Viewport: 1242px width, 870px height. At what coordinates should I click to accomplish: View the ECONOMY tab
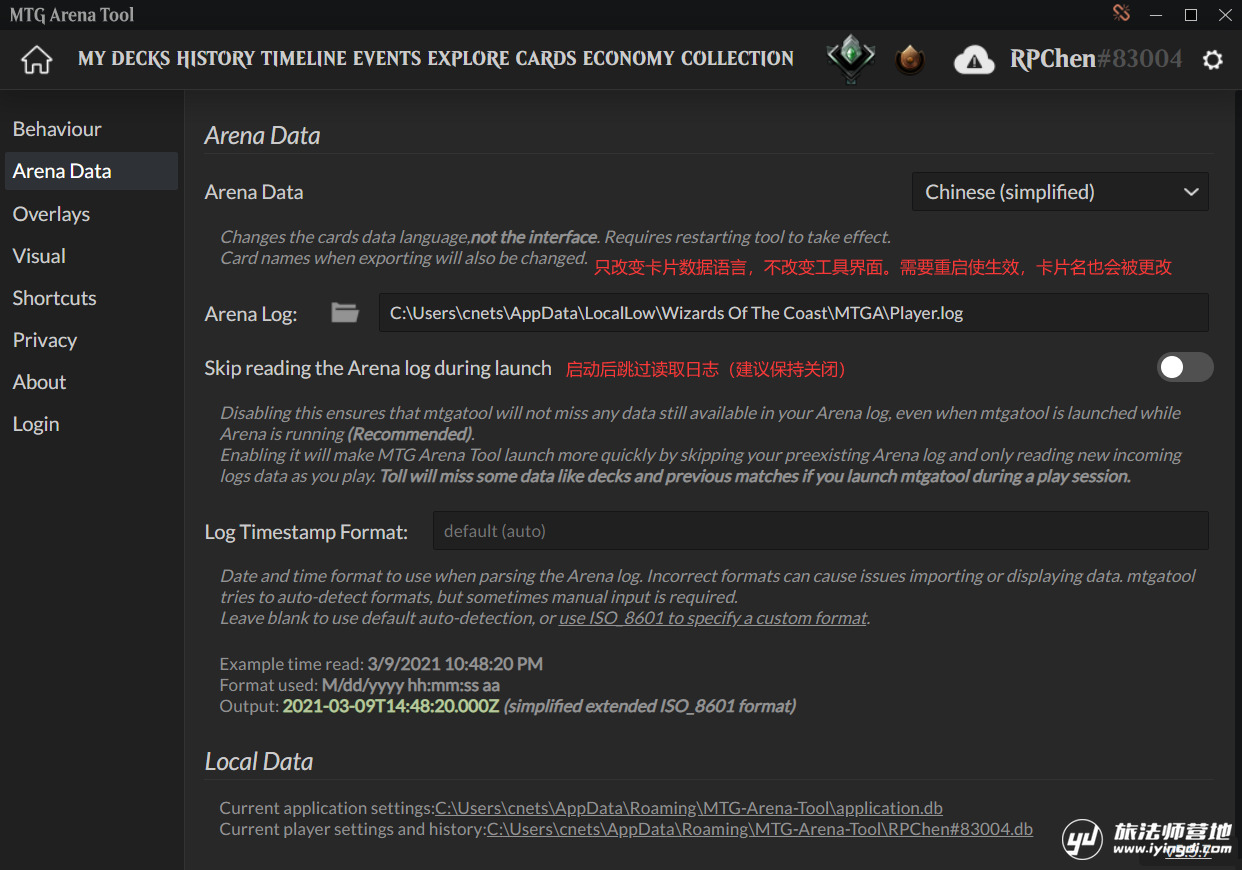click(629, 59)
